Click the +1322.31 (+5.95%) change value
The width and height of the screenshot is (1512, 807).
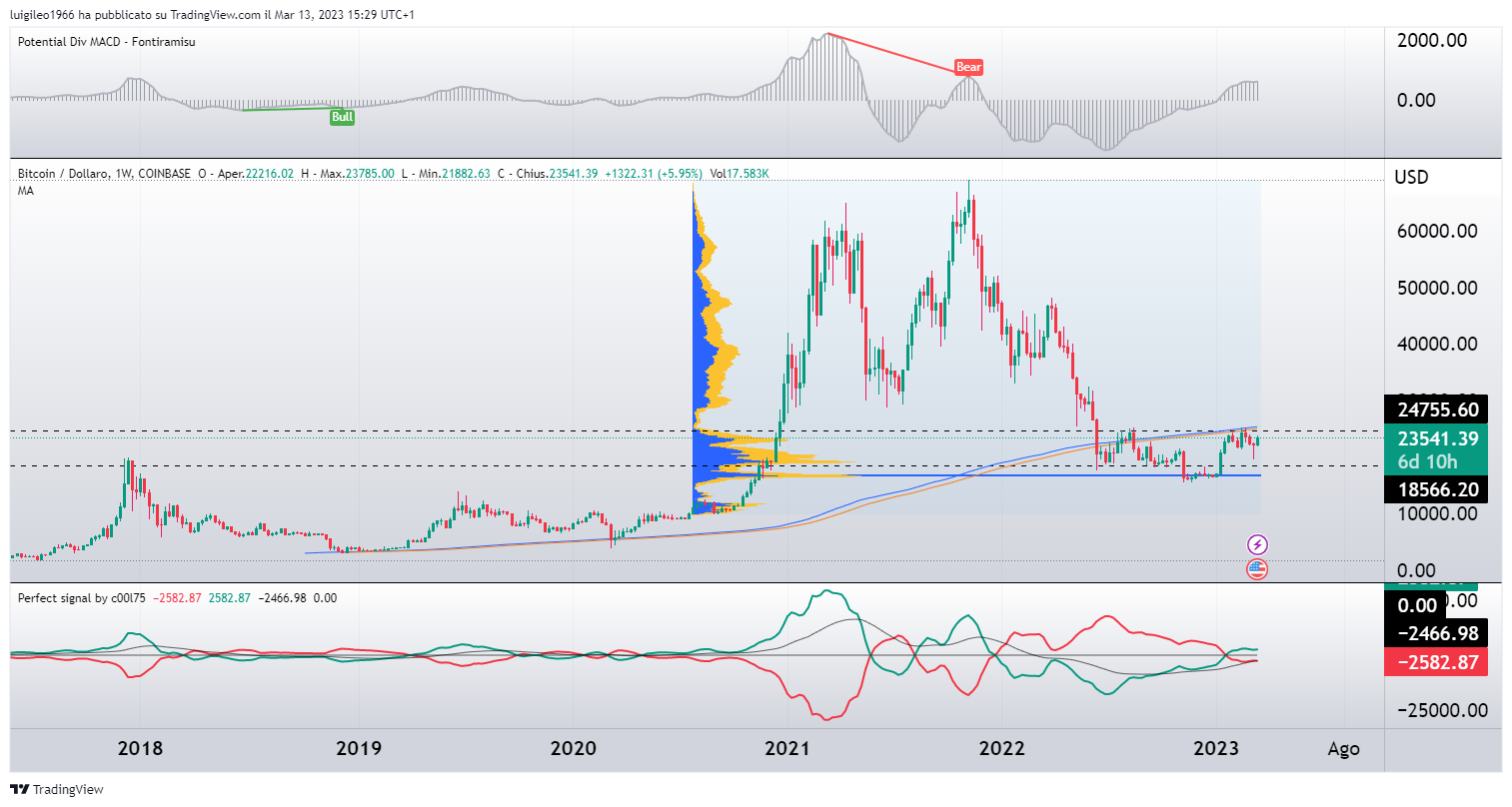click(x=654, y=174)
